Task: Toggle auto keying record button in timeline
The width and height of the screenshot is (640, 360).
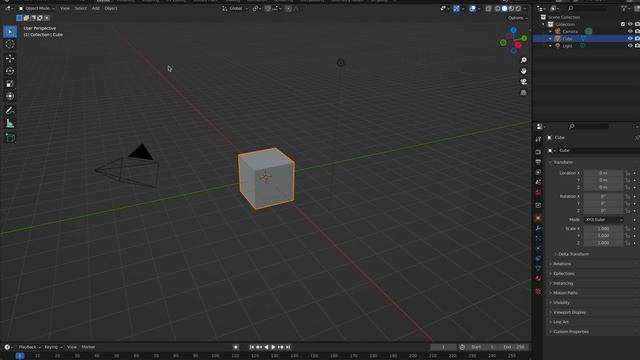Action: coord(236,347)
